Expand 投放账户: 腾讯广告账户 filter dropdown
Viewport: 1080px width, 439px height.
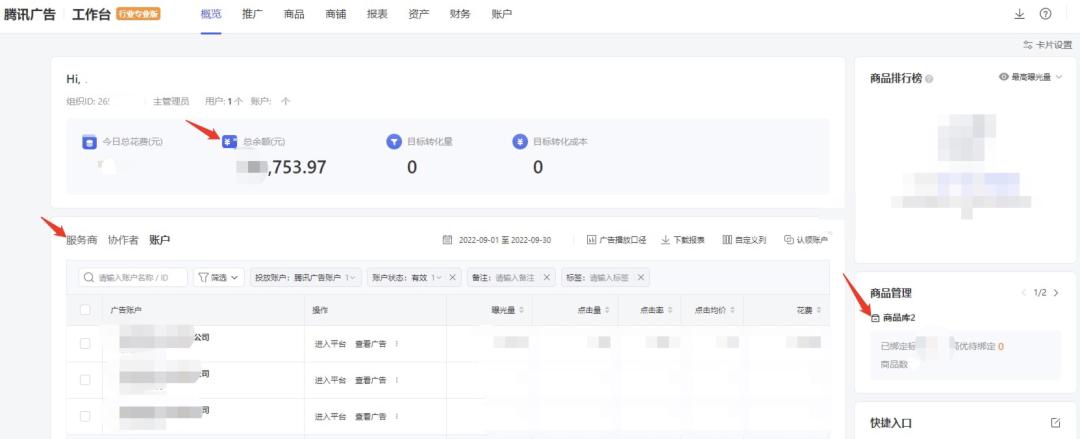[305, 278]
